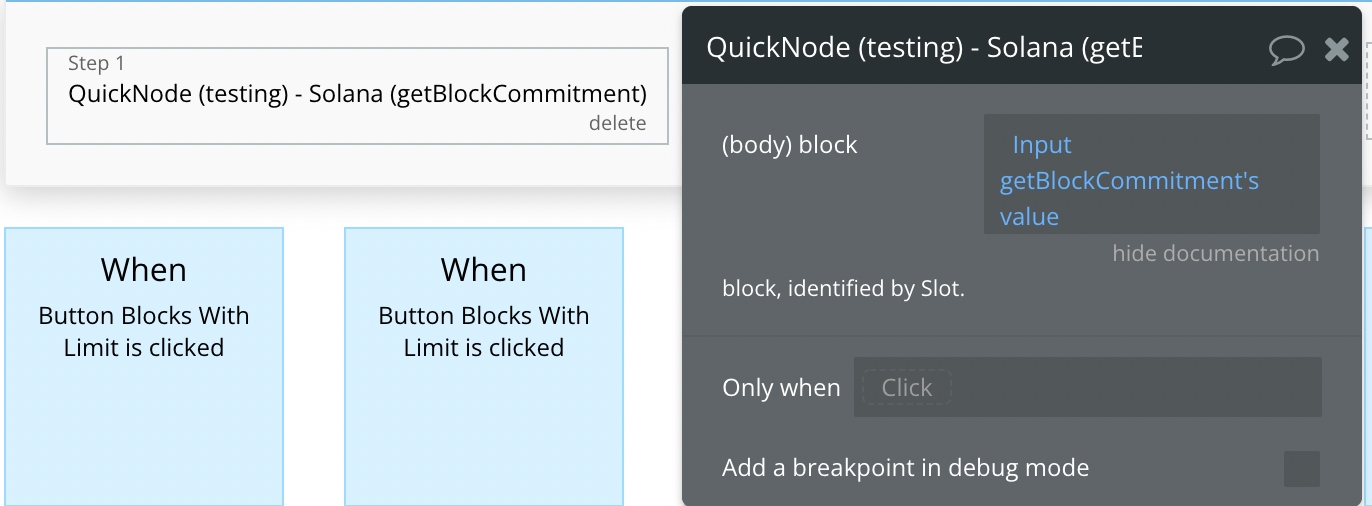Click the hide documentation link

click(1215, 253)
